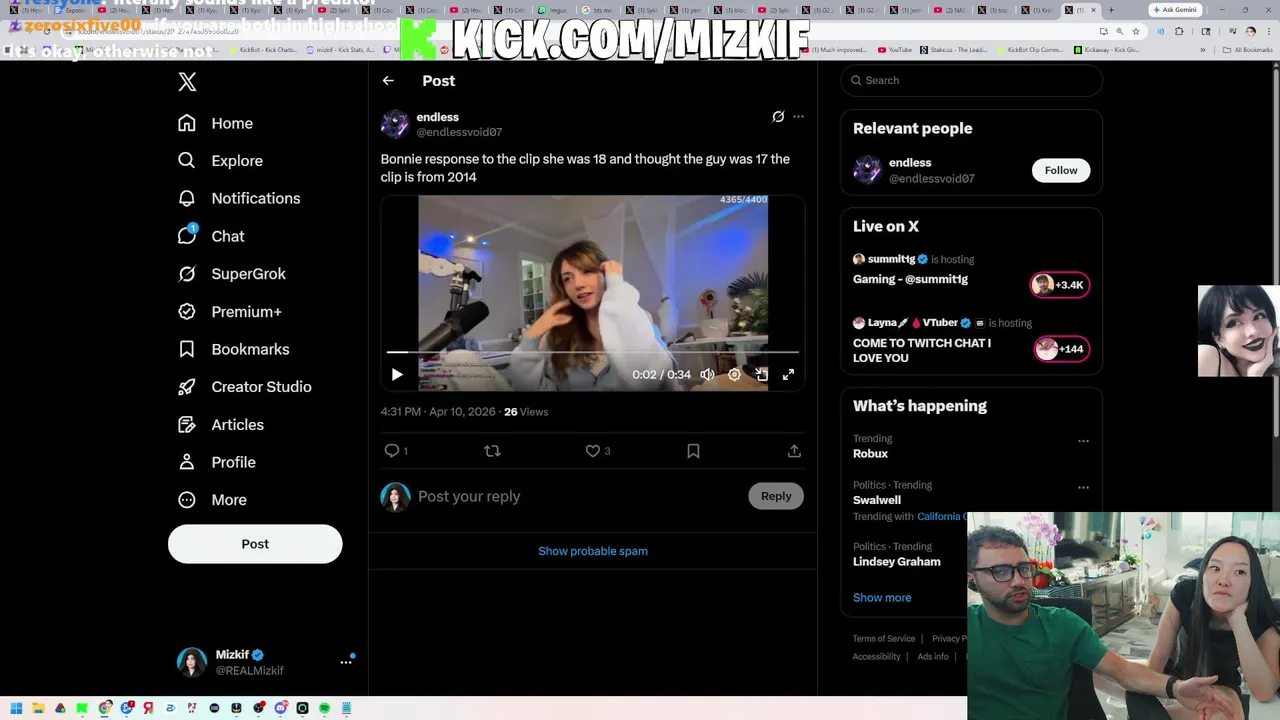The image size is (1280, 720).
Task: Mute the video with the speaker icon
Action: (x=707, y=375)
